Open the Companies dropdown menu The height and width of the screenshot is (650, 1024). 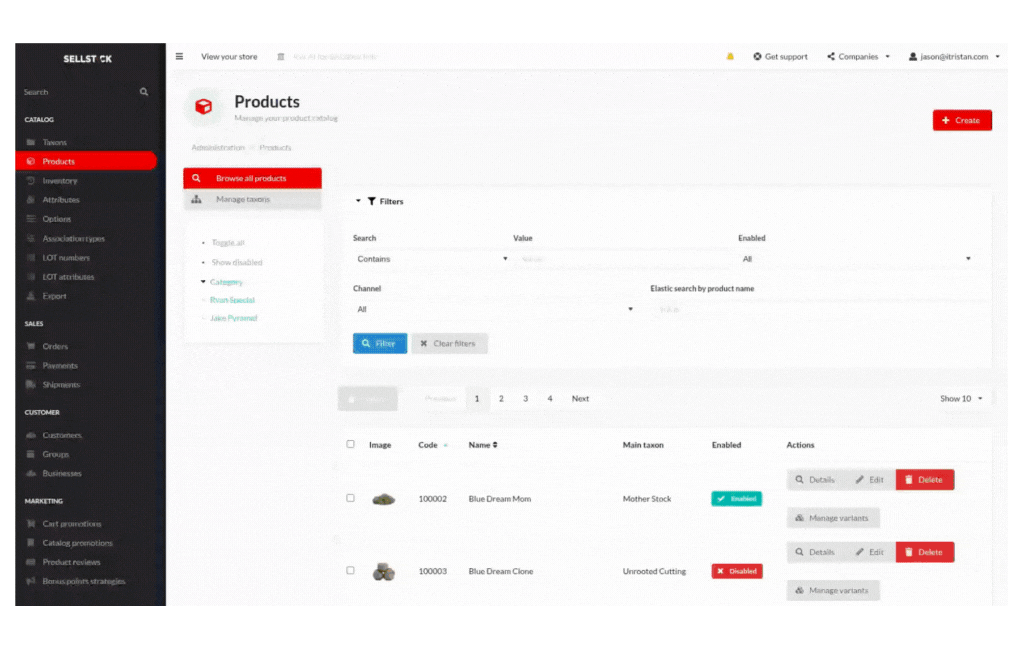click(858, 57)
